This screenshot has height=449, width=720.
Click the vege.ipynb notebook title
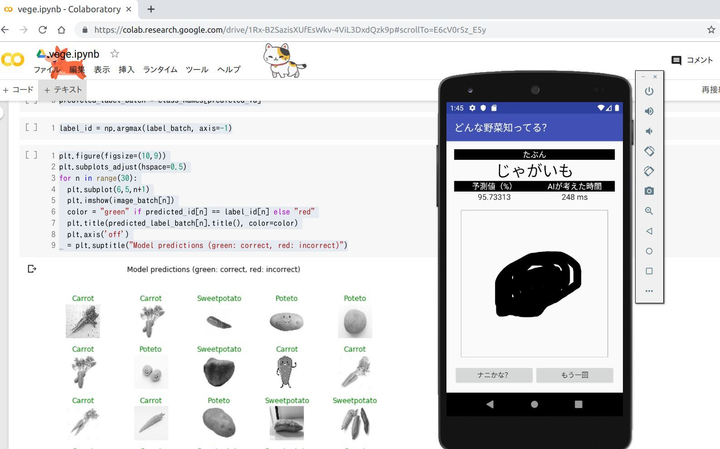pos(73,54)
